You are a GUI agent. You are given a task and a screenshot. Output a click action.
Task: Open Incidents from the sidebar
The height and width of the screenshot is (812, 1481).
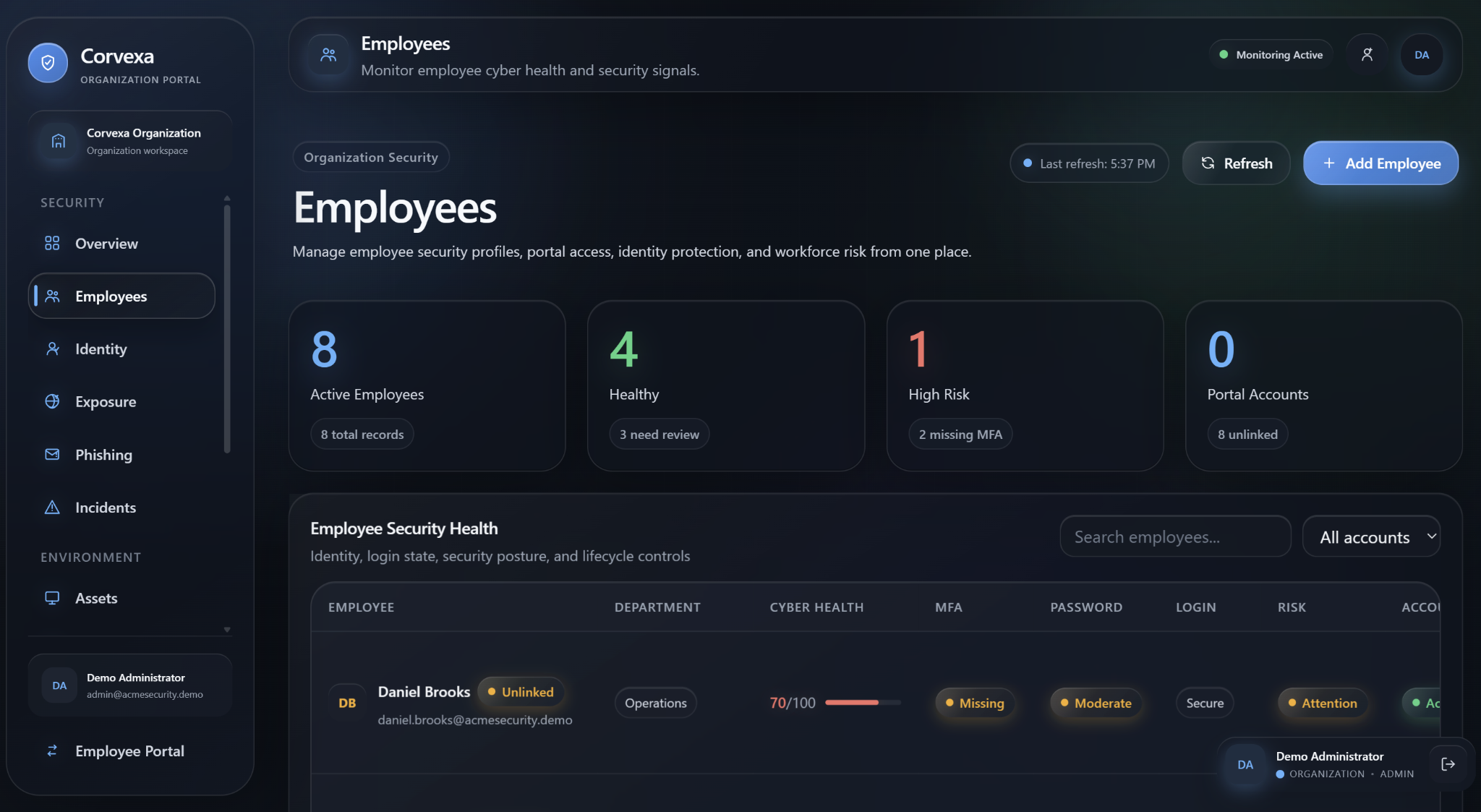click(121, 508)
